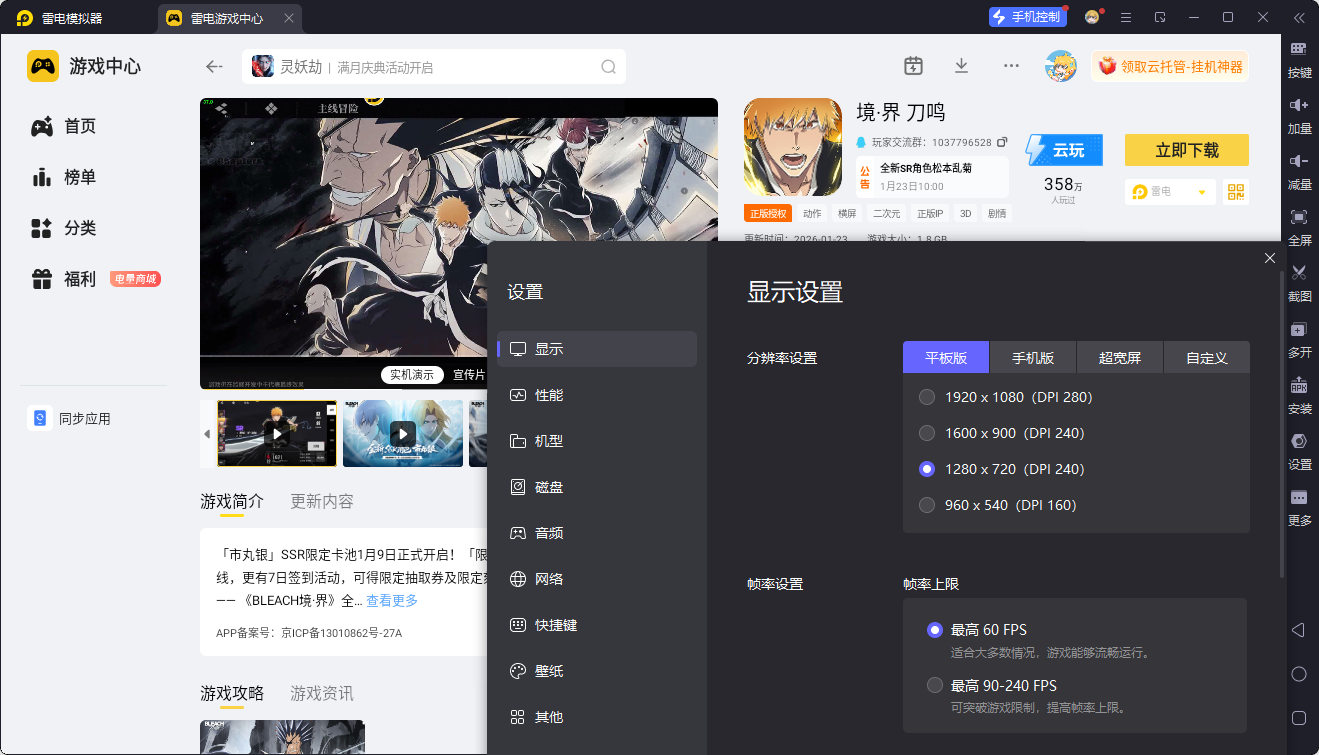1319x755 pixels.
Task: Click the search field showing 灵妖劫
Action: coord(434,67)
